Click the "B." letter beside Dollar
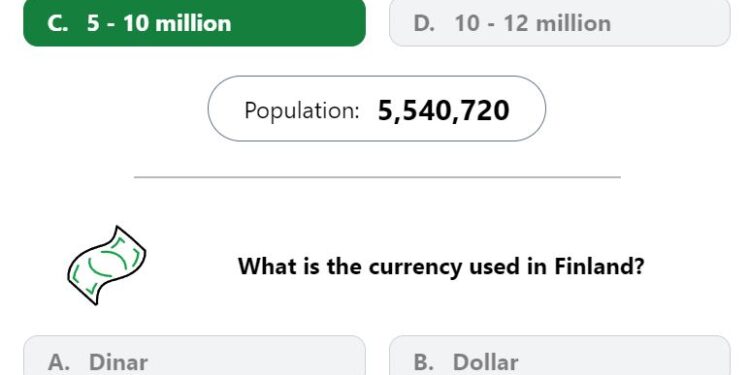Screen dimensions: 750x375 424,363
